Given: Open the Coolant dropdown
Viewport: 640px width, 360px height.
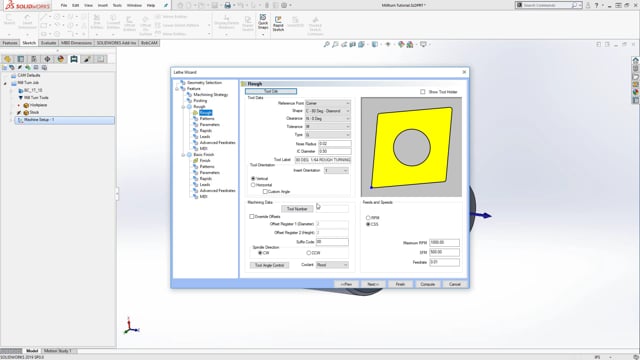Looking at the screenshot, I should click(332, 265).
